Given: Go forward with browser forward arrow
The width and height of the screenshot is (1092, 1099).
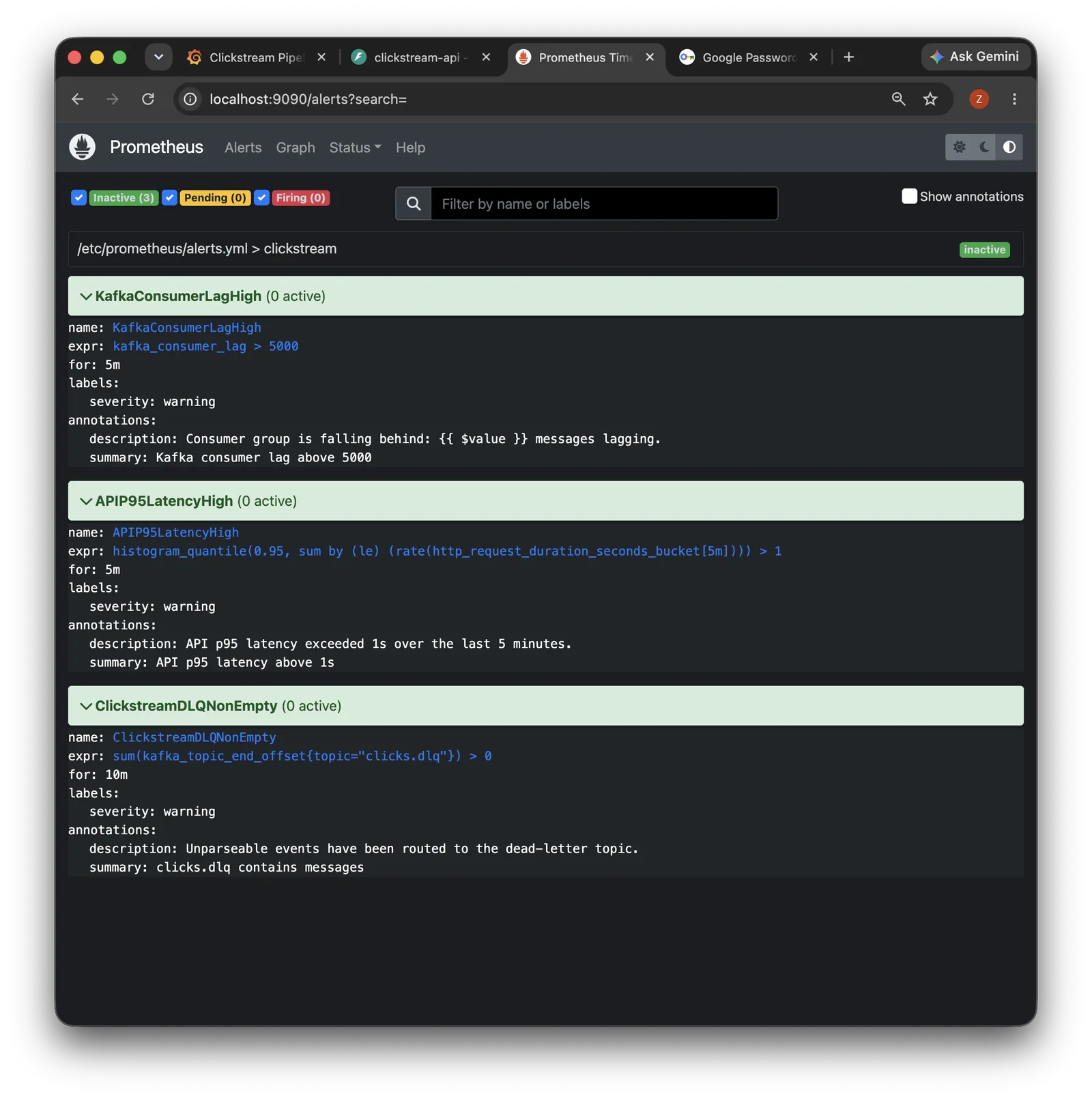Looking at the screenshot, I should point(113,99).
